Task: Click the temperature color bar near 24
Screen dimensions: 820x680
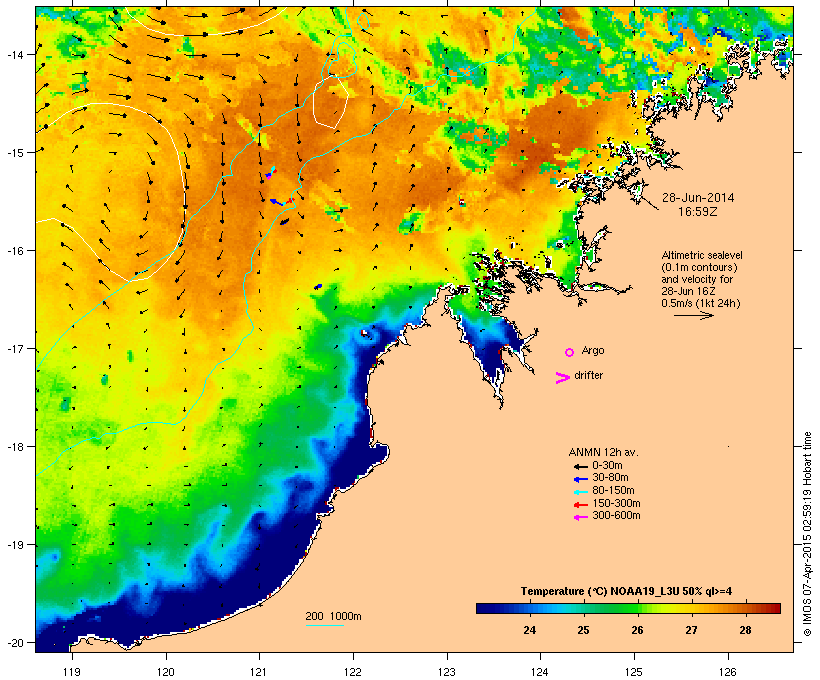Action: point(529,608)
